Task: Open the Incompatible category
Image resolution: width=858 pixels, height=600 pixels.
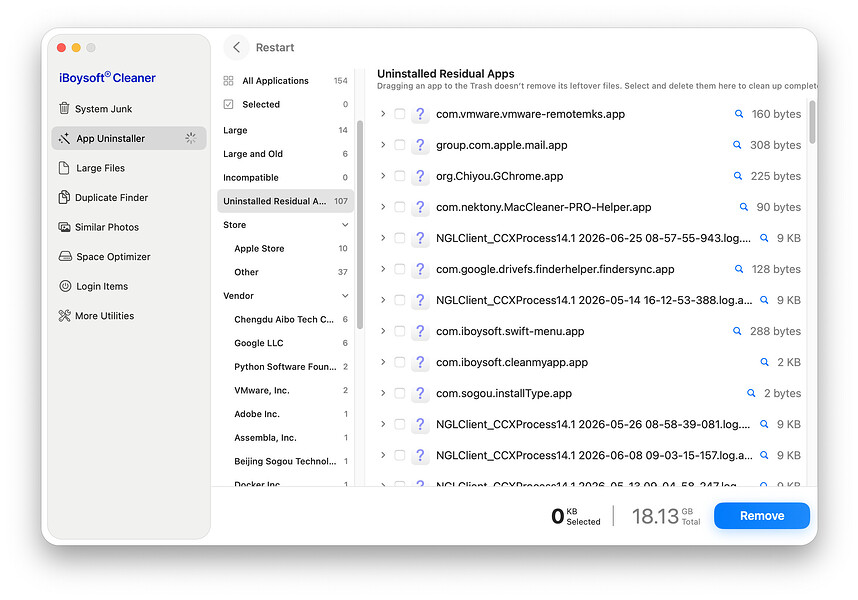Action: click(285, 177)
